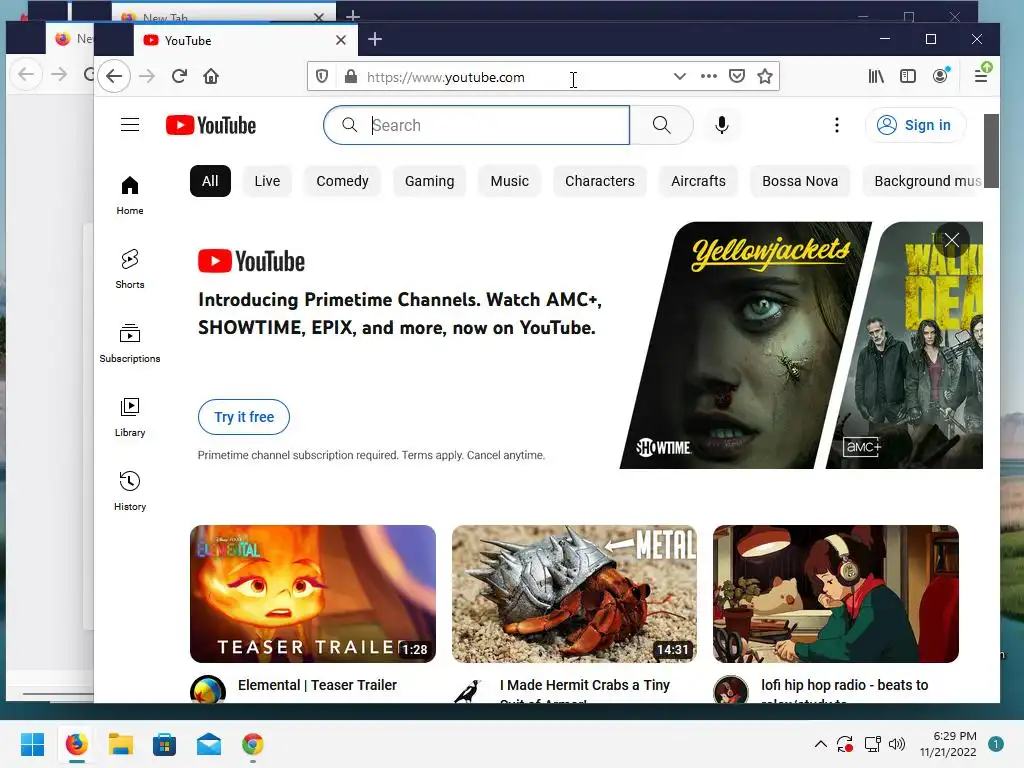1024x768 pixels.
Task: Click the Try it free button
Action: [244, 417]
